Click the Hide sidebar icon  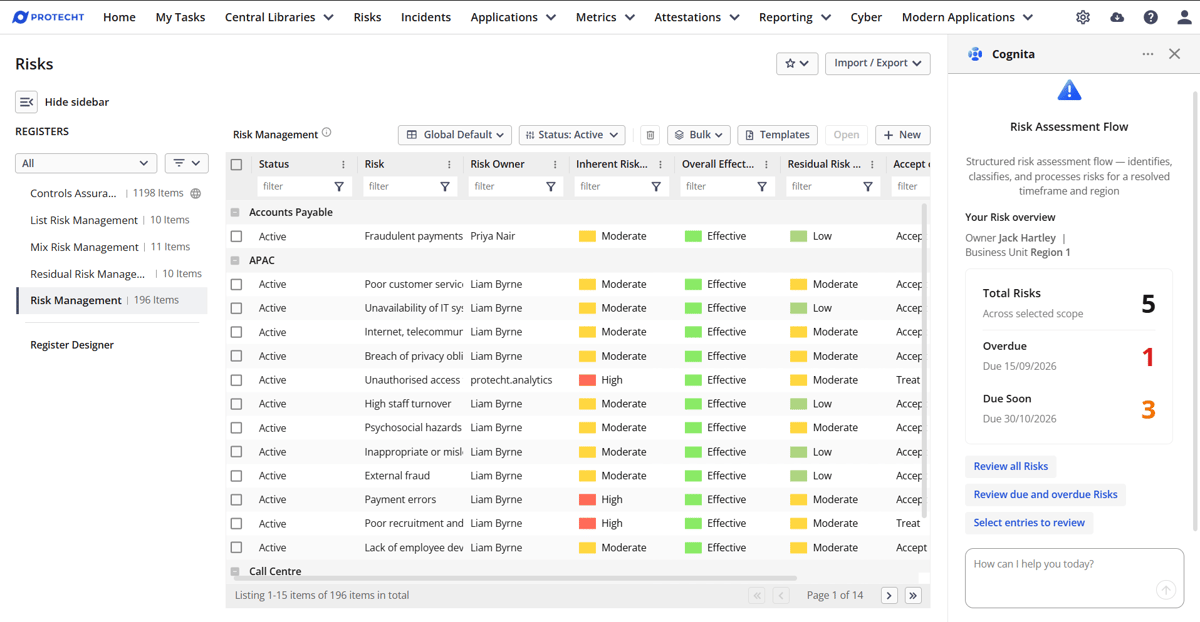(x=26, y=102)
